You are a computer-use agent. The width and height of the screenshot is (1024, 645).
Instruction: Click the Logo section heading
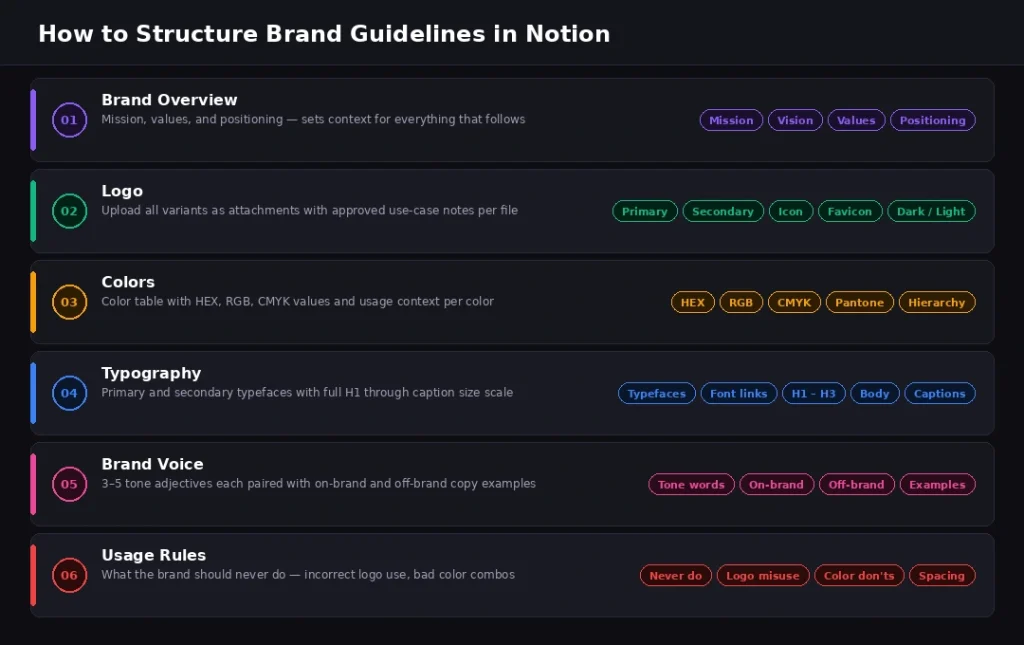coord(122,191)
